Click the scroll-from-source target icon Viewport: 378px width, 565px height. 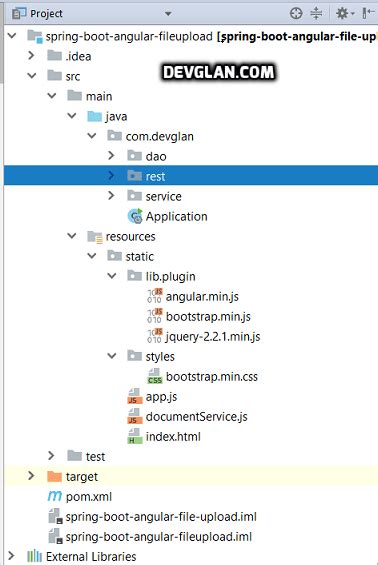coord(296,14)
